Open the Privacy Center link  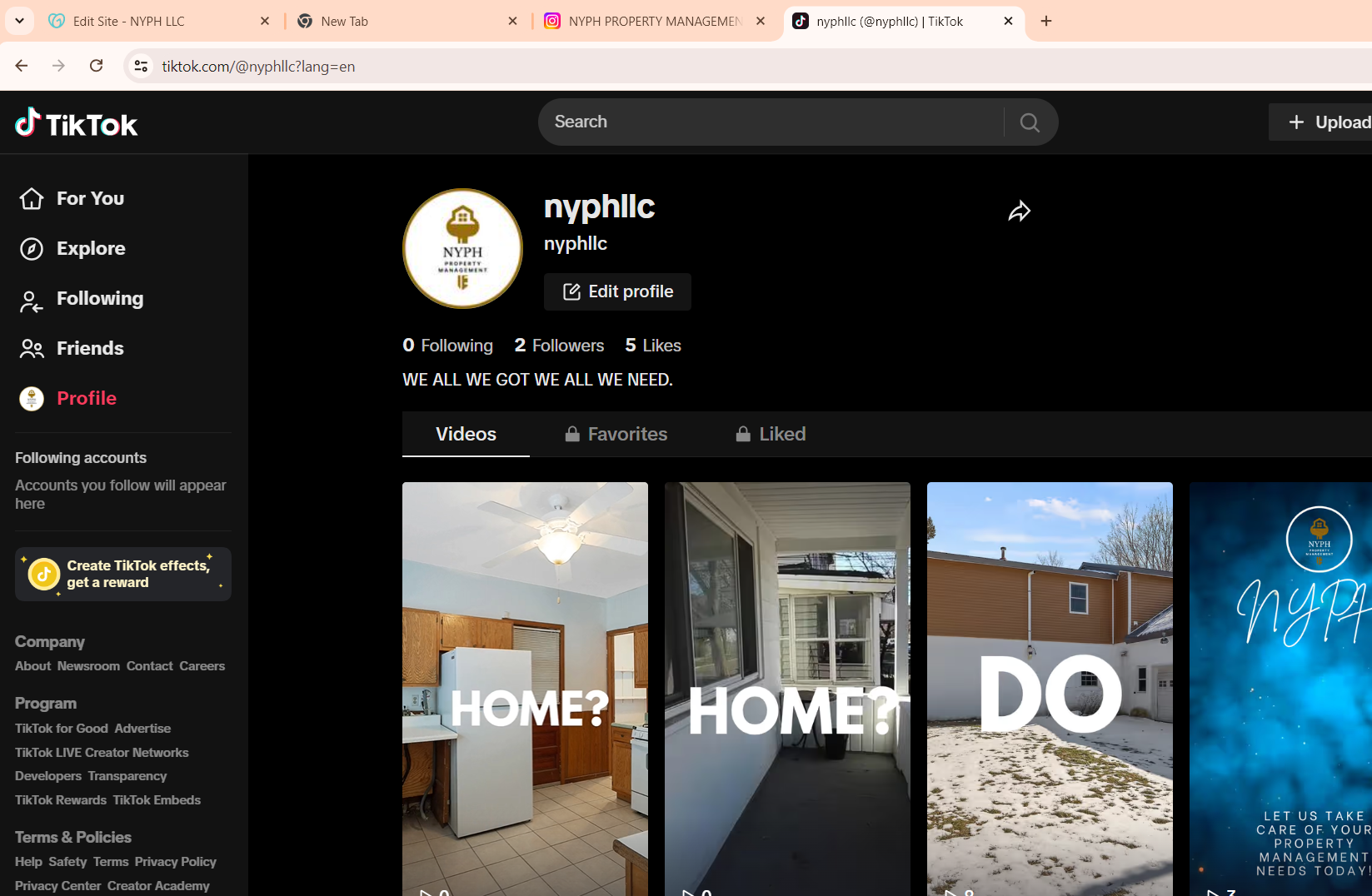tap(57, 886)
